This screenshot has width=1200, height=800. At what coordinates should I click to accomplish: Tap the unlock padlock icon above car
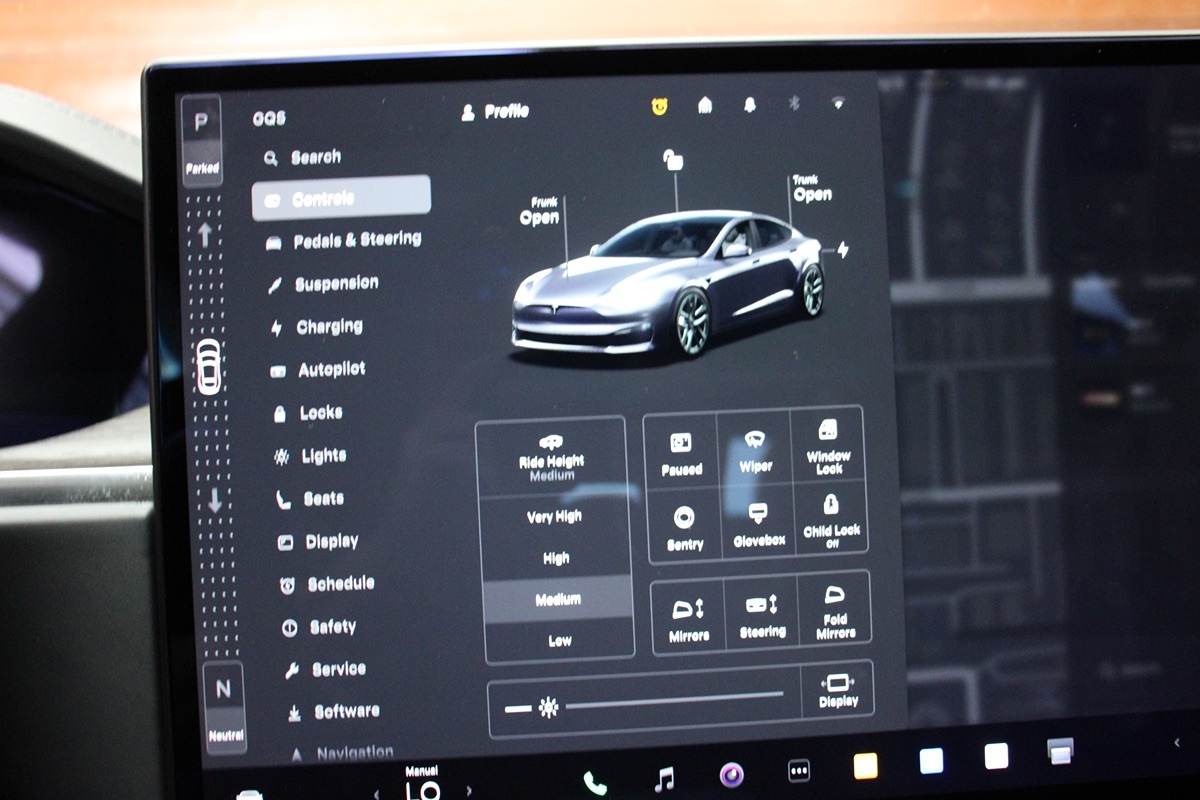pos(673,159)
